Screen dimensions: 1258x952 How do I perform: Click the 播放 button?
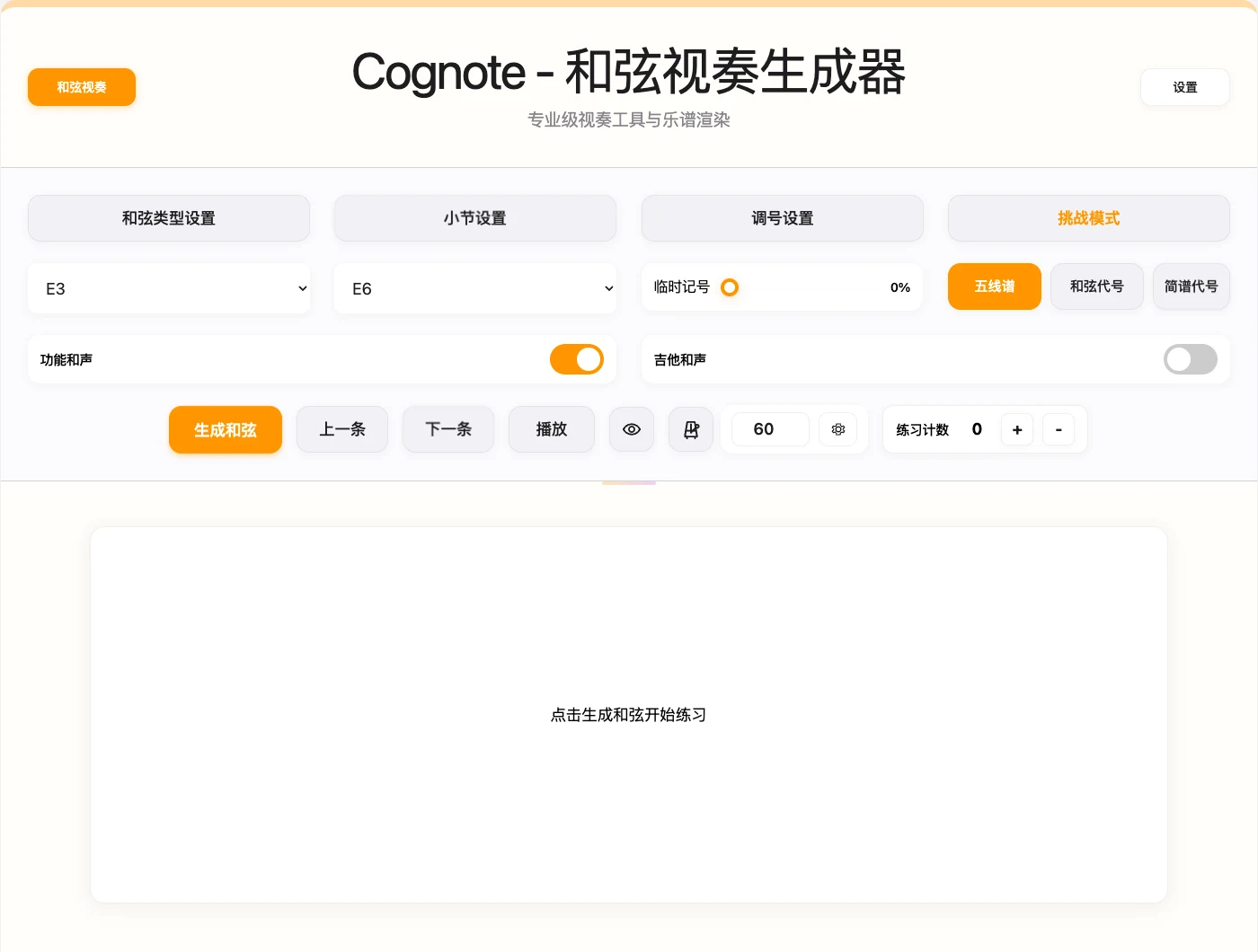[x=552, y=429]
